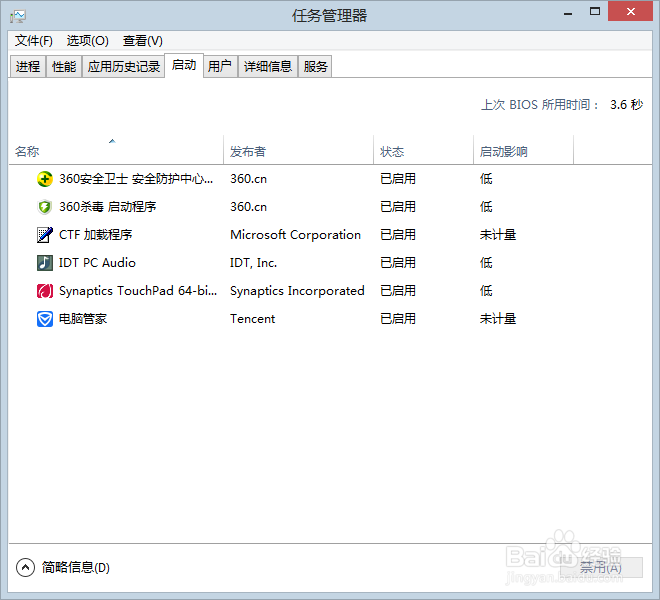Image resolution: width=660 pixels, height=600 pixels.
Task: Sort by the 启动影响 column header
Action: [x=524, y=150]
